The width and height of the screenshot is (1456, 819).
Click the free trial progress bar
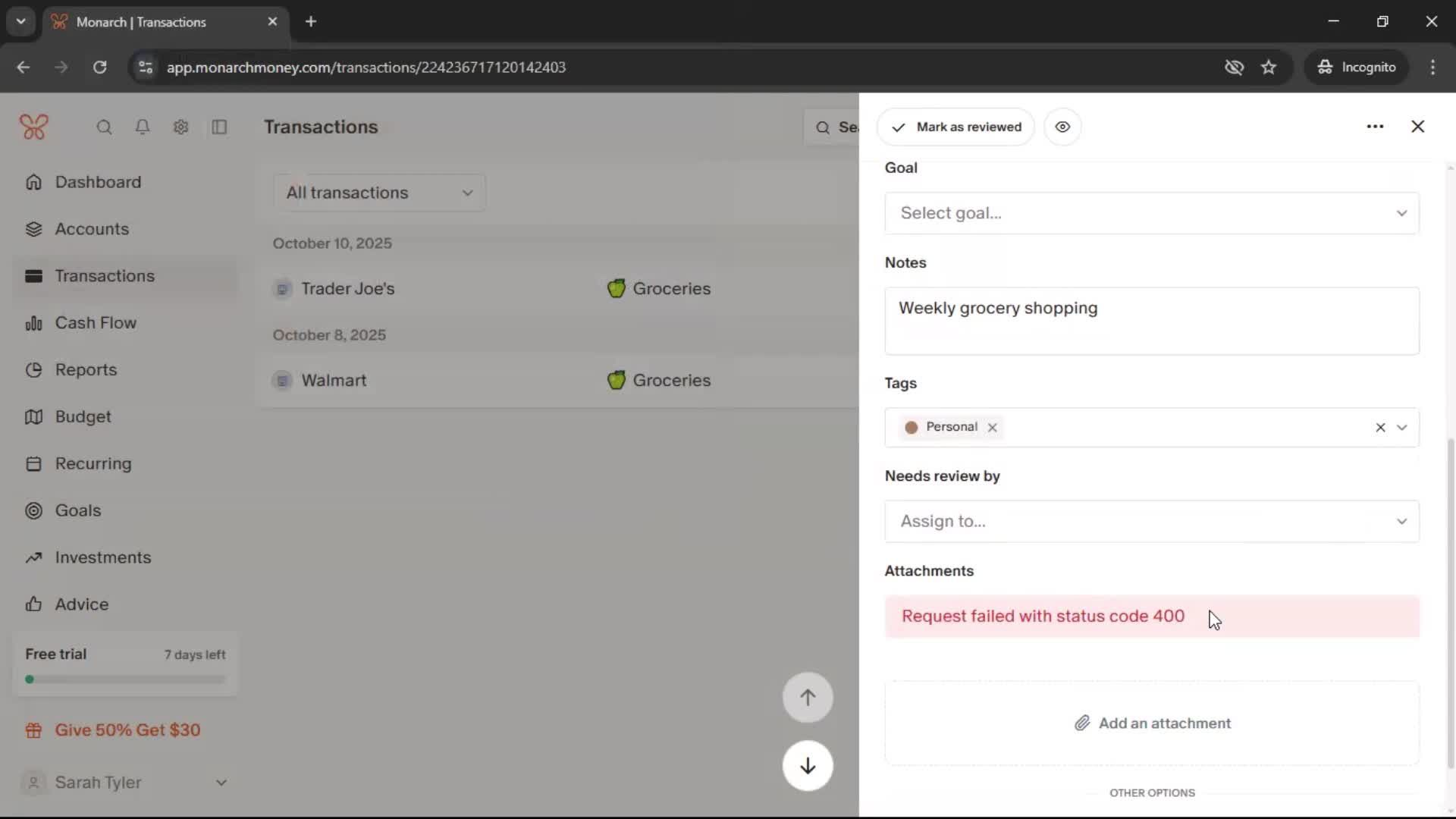125,679
